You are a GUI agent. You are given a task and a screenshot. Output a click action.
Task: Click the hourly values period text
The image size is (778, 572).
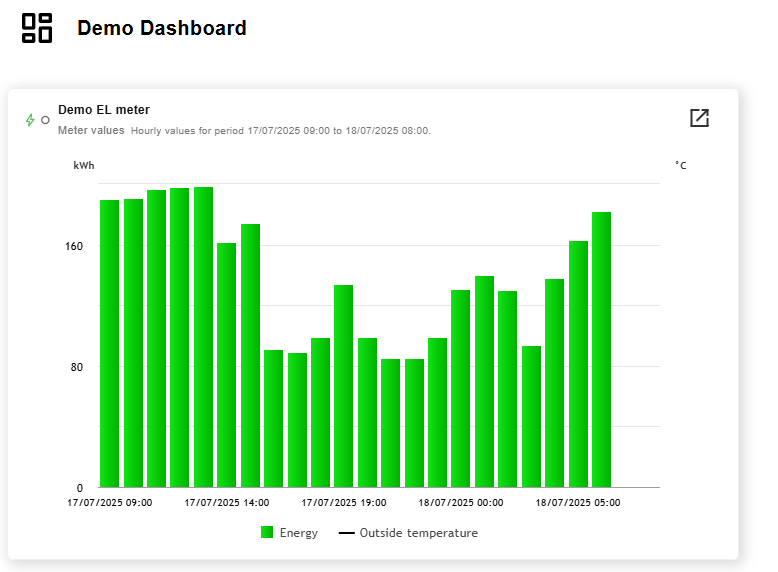pyautogui.click(x=281, y=130)
